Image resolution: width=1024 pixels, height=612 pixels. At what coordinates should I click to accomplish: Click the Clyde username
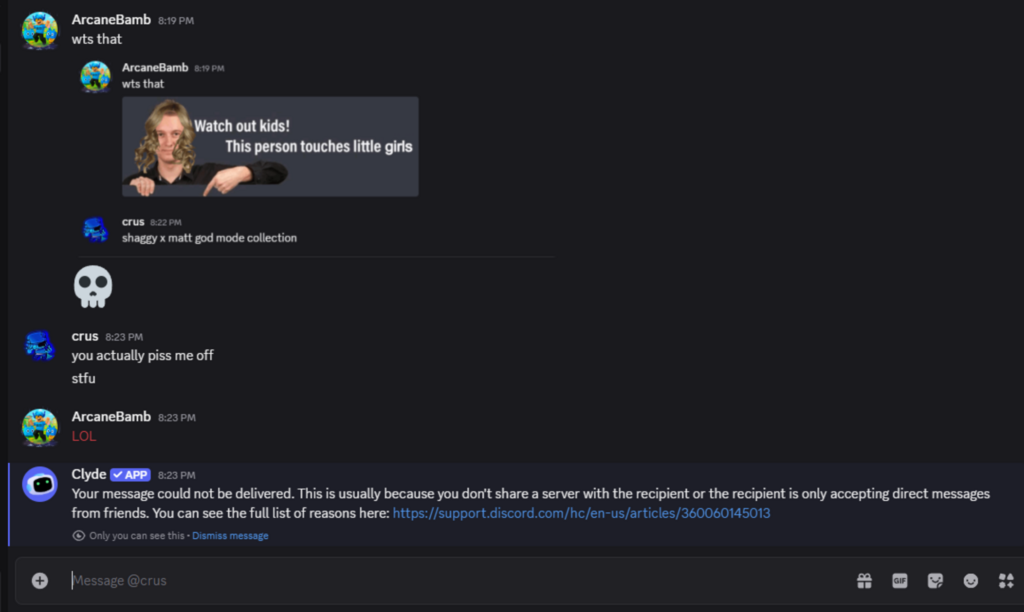tap(89, 474)
